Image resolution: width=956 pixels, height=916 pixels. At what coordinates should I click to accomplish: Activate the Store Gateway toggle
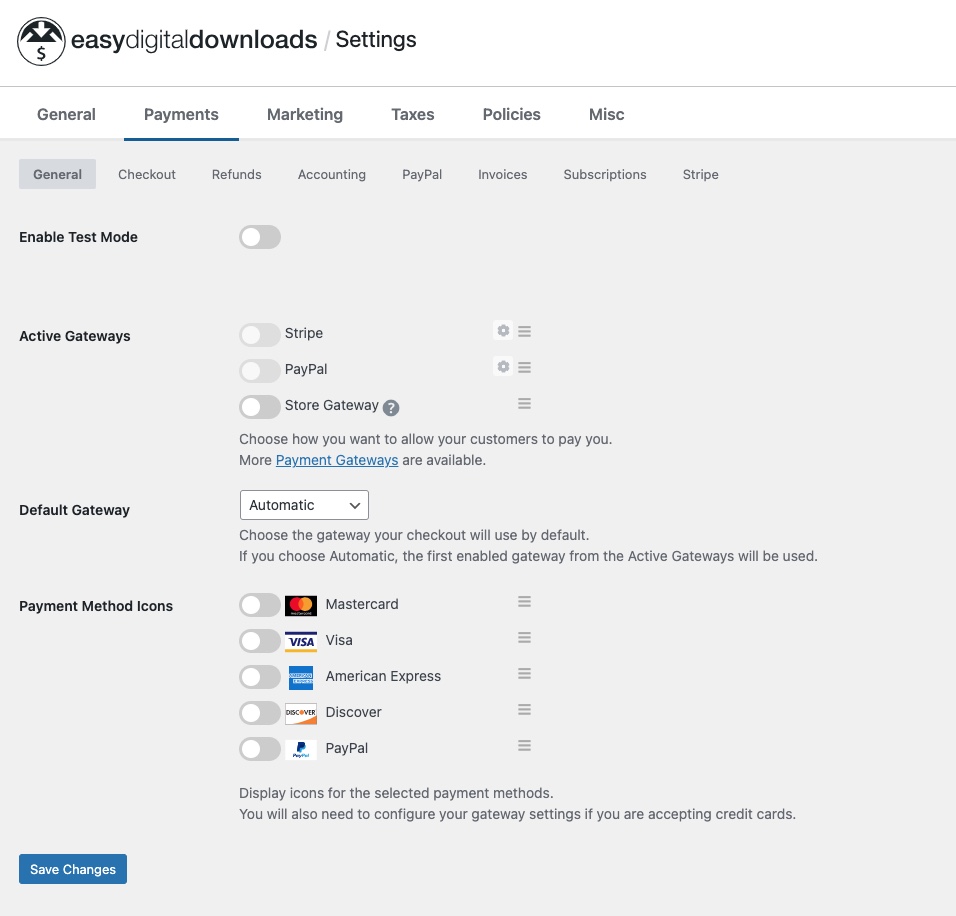[x=260, y=407]
